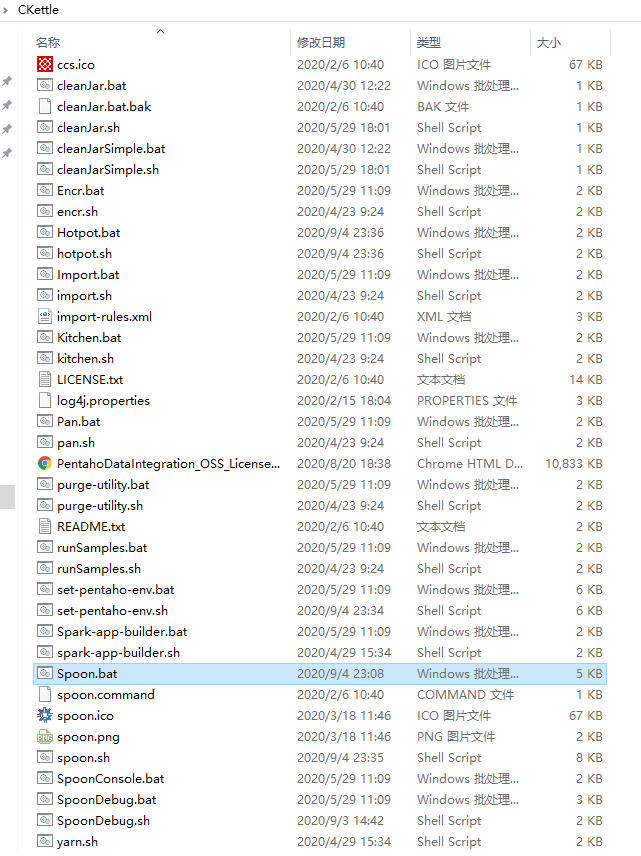Click the LICENSE.txt text document icon
Screen dimensions: 641x856
coord(44,380)
